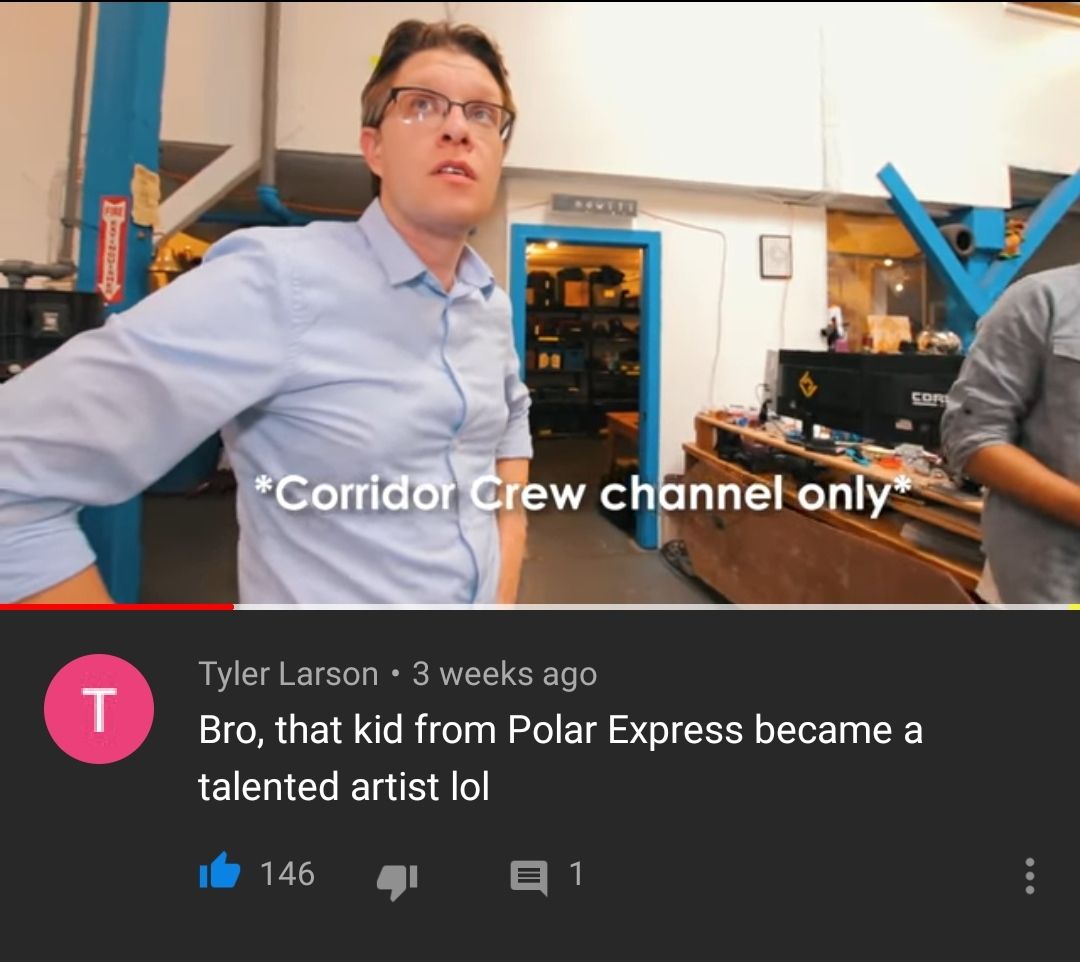Click the playhead end of red progress
1080x962 pixels.
(233, 607)
